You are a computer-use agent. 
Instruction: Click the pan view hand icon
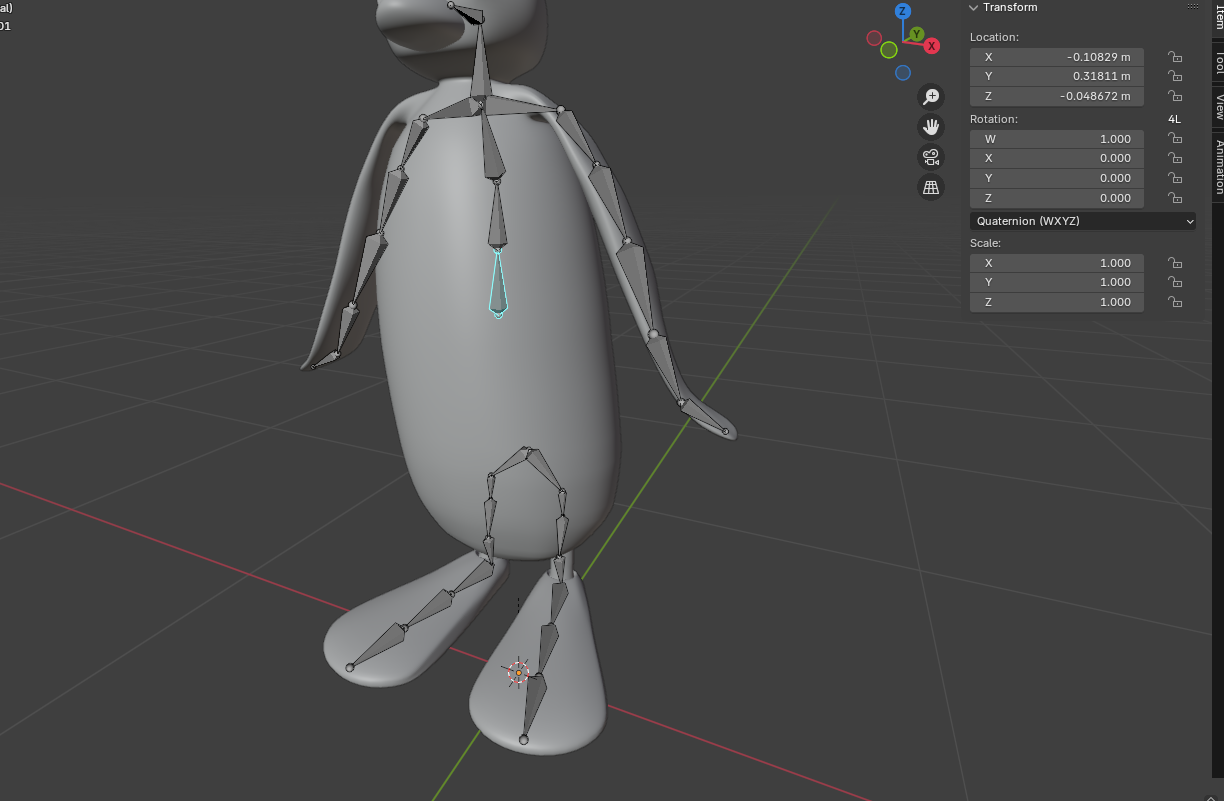coord(931,127)
